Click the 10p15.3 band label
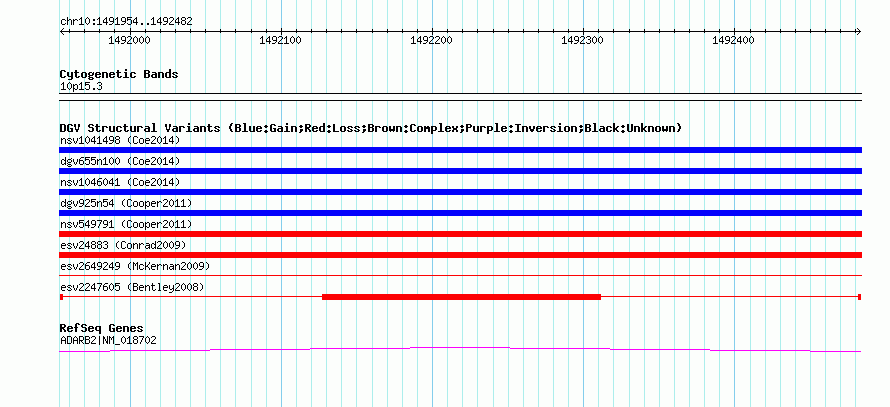This screenshot has width=890, height=407. click(81, 87)
